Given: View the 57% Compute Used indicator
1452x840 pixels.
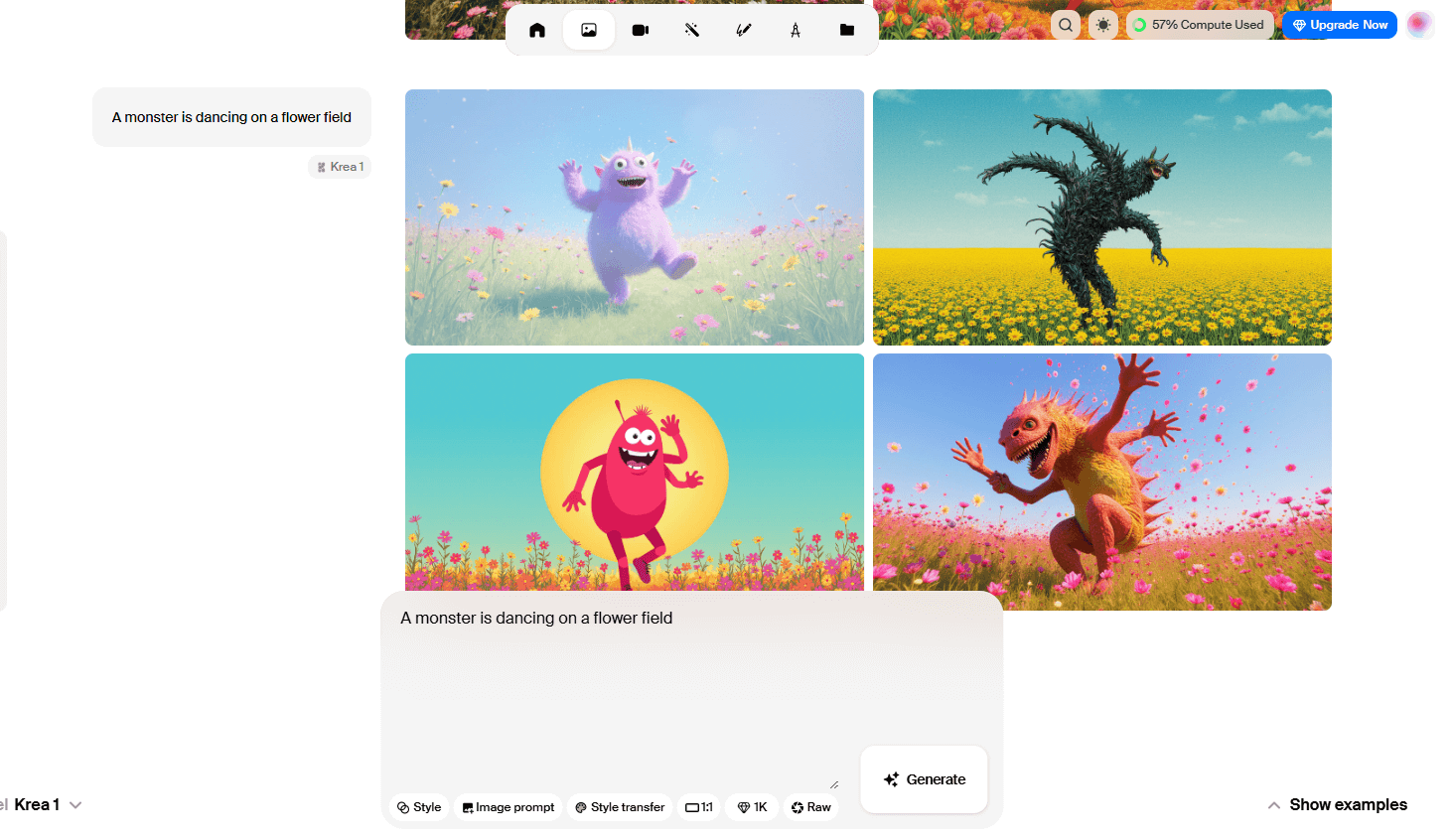Looking at the screenshot, I should [1199, 25].
